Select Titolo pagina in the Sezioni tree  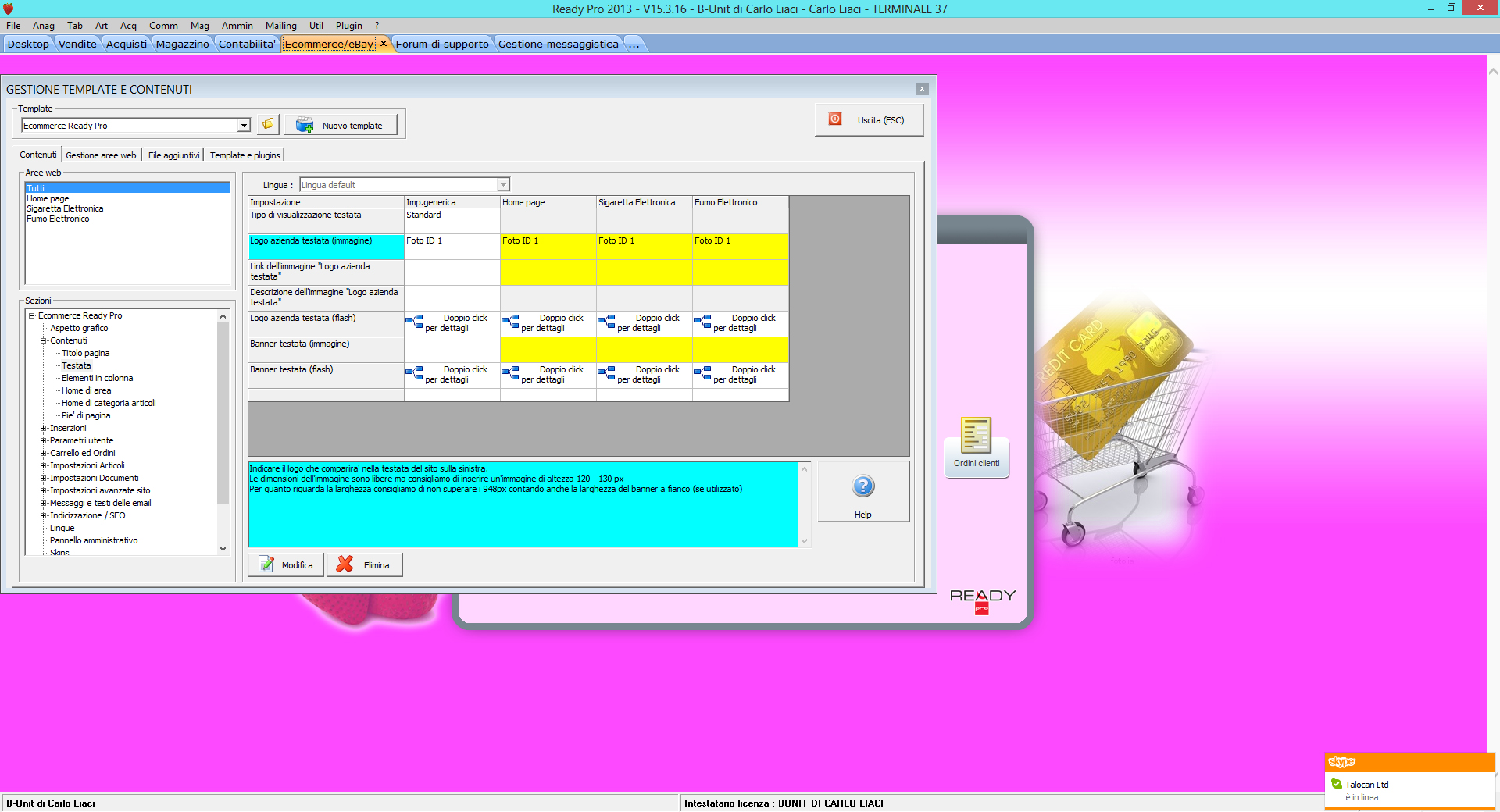[x=85, y=353]
